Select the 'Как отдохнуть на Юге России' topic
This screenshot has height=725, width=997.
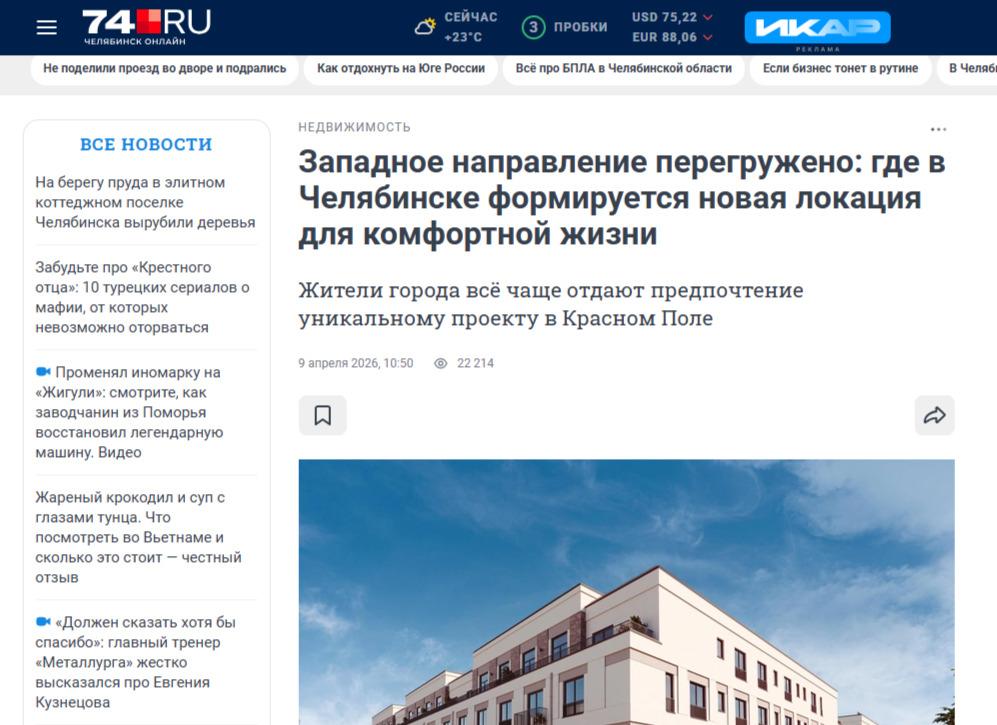(401, 69)
